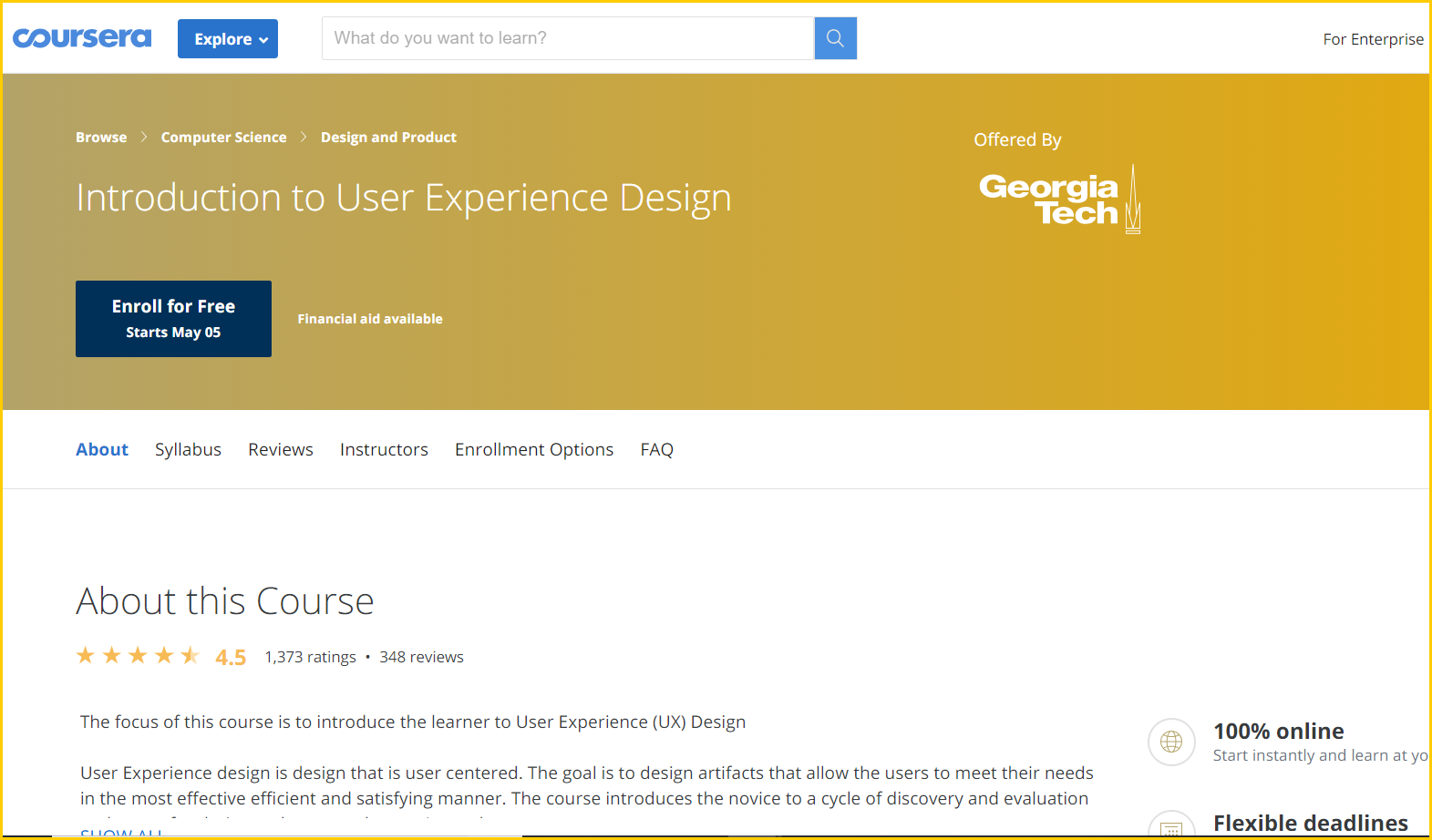Open the 348 reviews link
Image resolution: width=1432 pixels, height=840 pixels.
coord(421,657)
